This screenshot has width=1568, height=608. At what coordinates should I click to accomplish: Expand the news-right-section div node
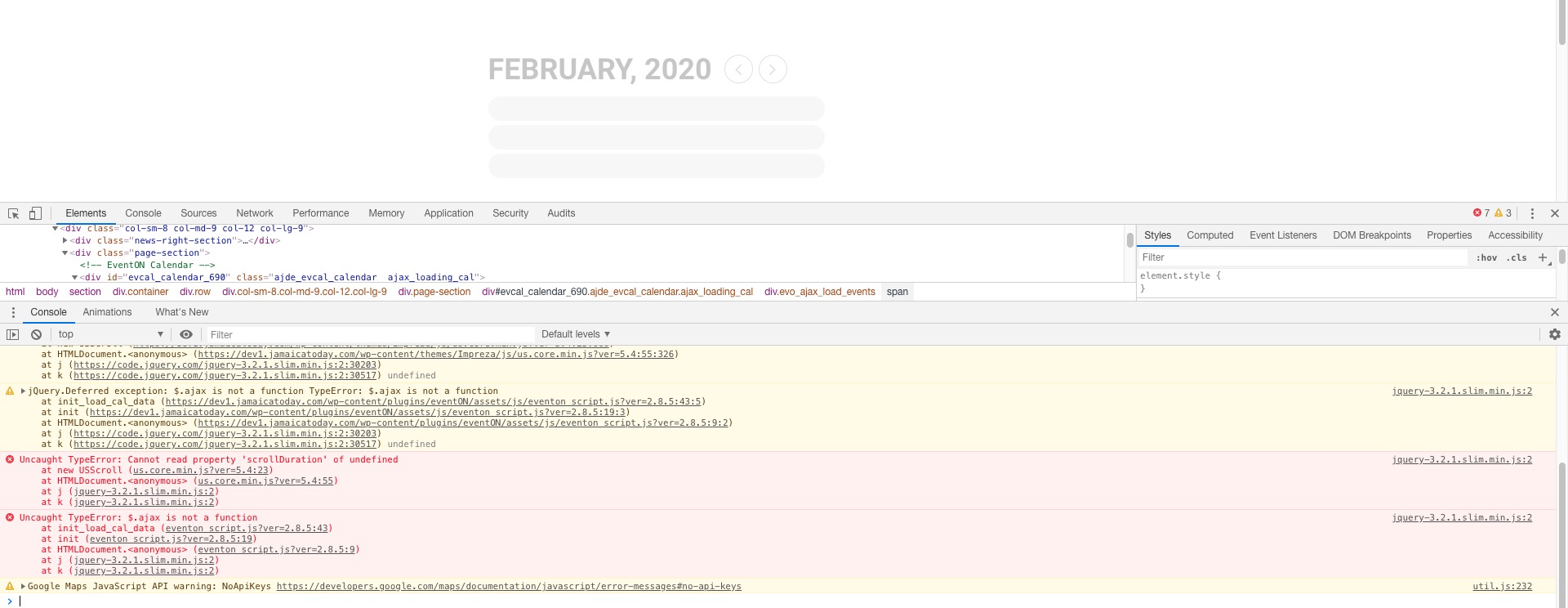click(65, 240)
